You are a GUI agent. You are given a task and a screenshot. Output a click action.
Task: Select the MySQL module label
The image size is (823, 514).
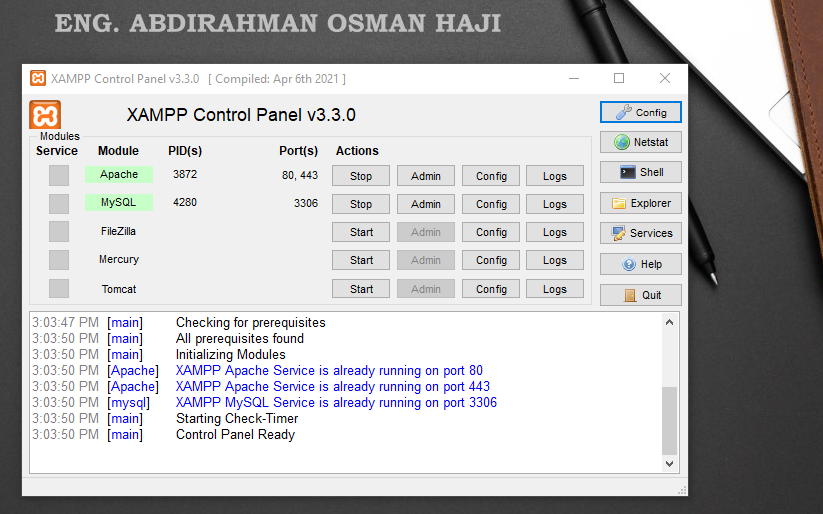tap(119, 202)
